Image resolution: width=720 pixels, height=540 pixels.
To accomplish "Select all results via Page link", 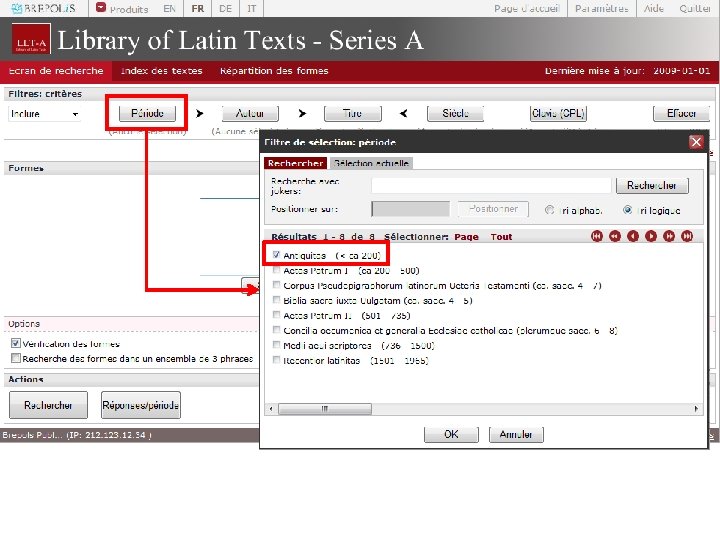I will point(466,237).
